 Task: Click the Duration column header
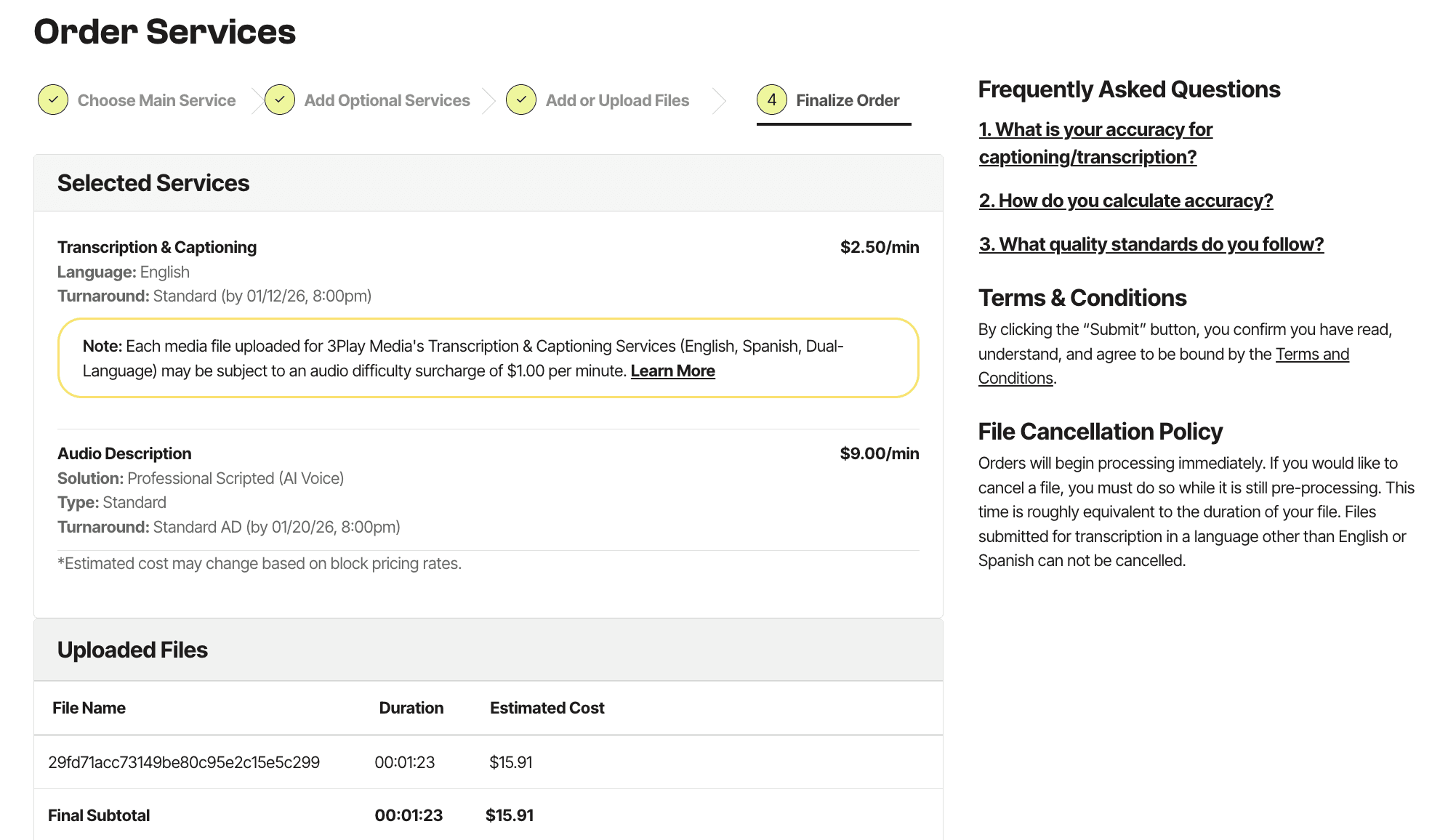point(411,708)
